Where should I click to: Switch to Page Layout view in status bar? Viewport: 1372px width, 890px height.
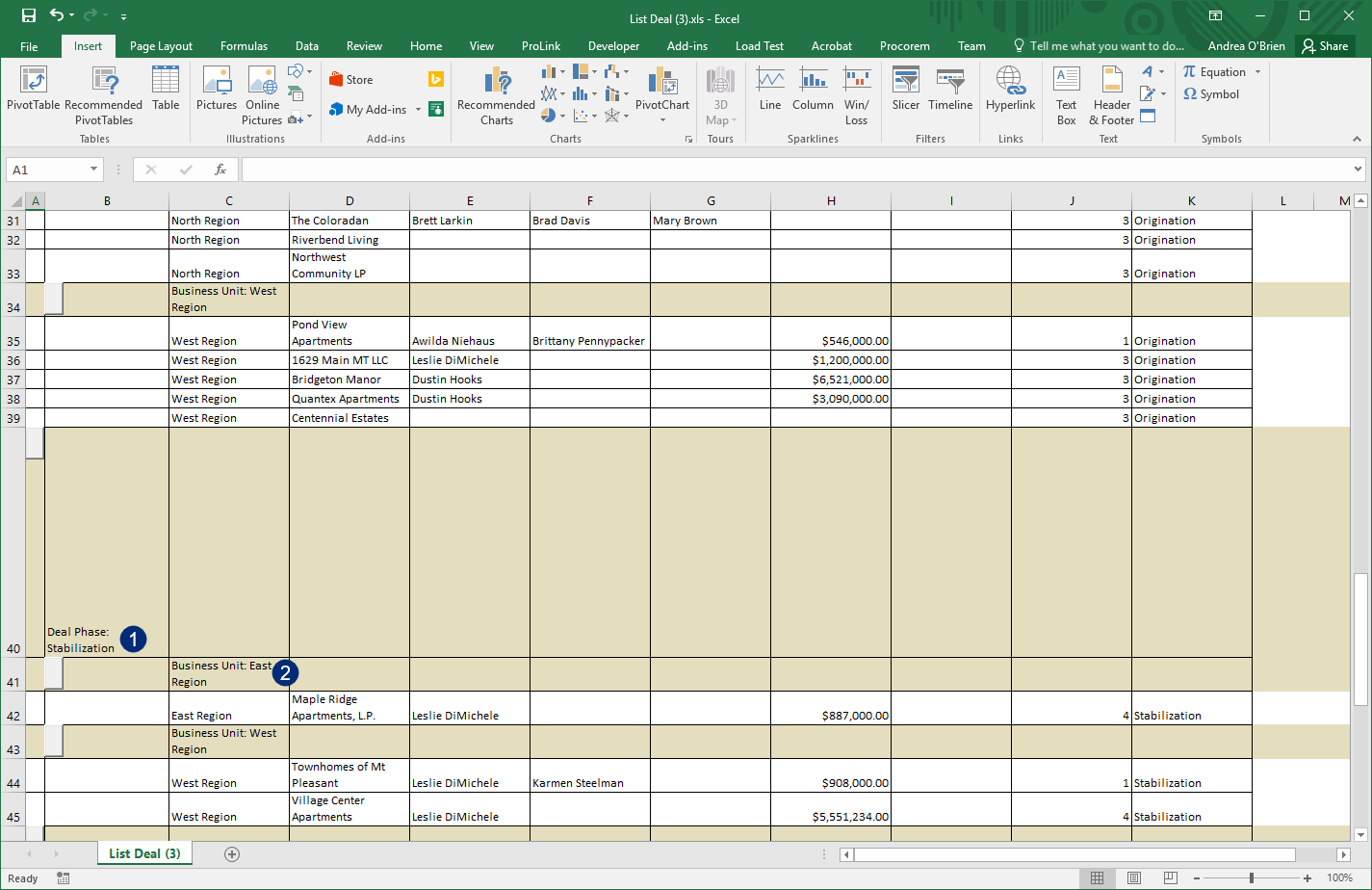[x=1134, y=878]
